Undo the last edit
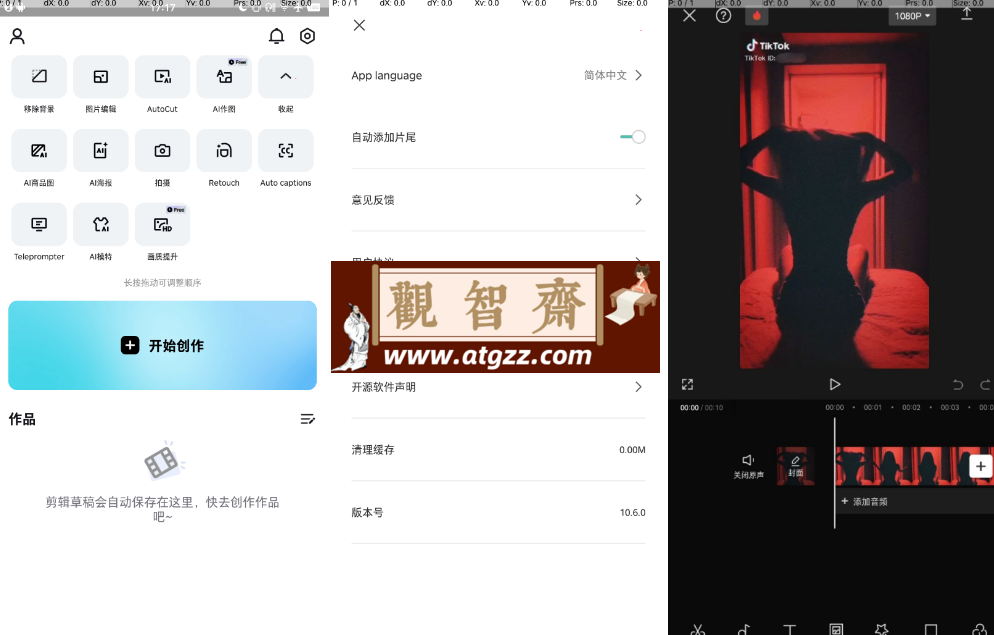This screenshot has width=994, height=635. [958, 385]
